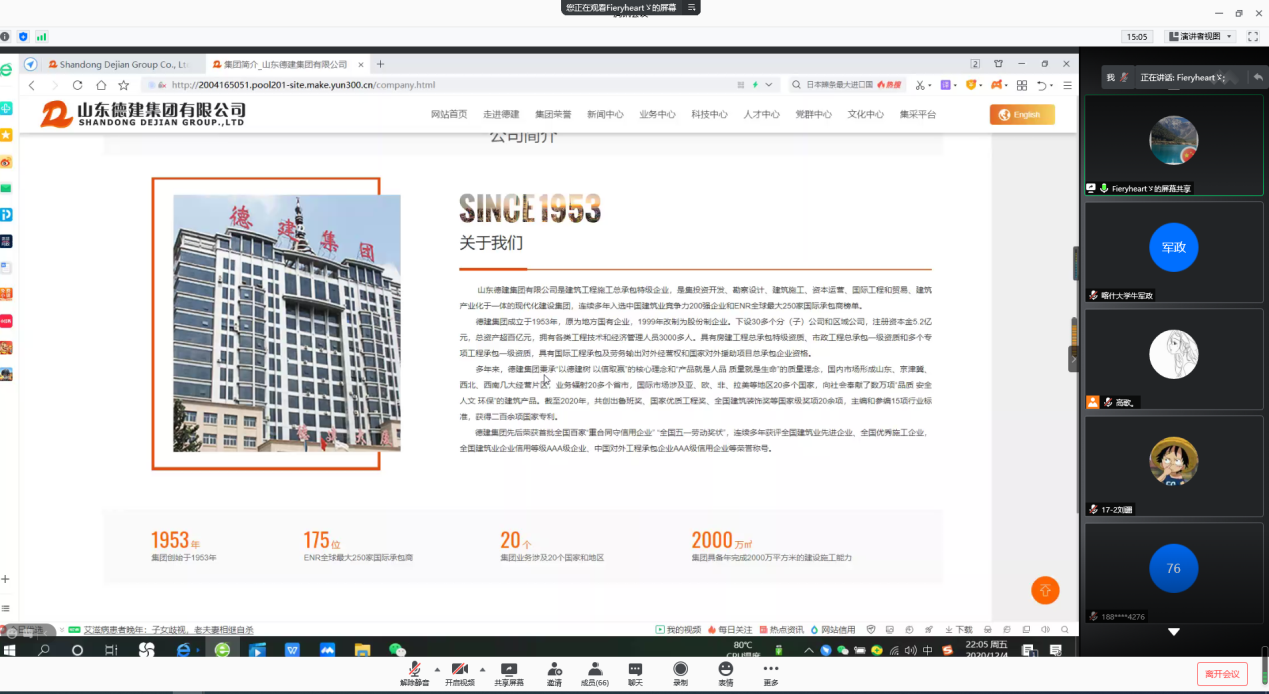
Task: Open 网站首页 in the site navigation
Action: 449,114
